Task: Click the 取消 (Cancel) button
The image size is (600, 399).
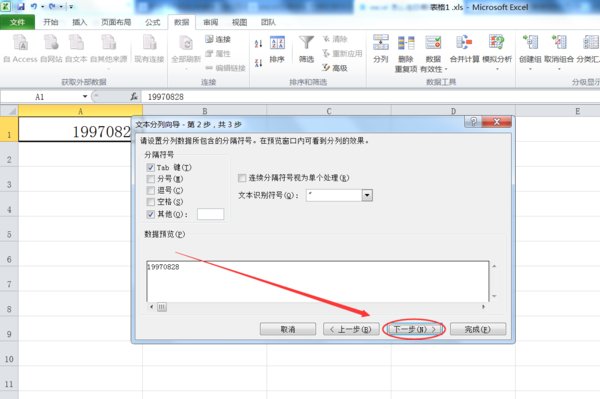Action: coord(288,329)
